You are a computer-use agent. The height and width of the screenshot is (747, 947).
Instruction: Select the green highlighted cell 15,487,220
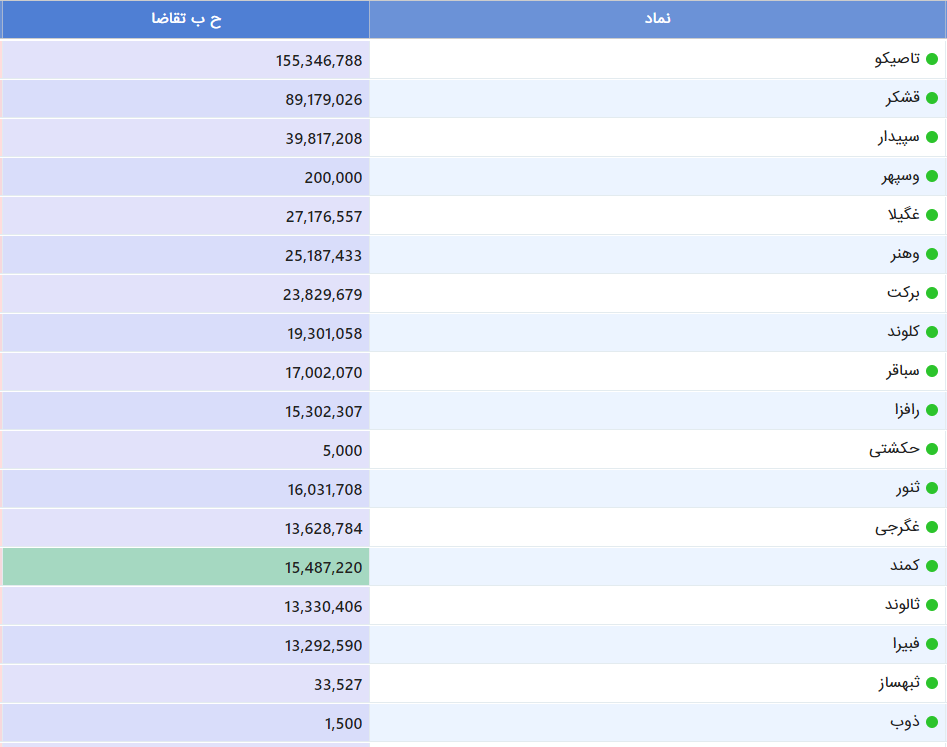(323, 567)
